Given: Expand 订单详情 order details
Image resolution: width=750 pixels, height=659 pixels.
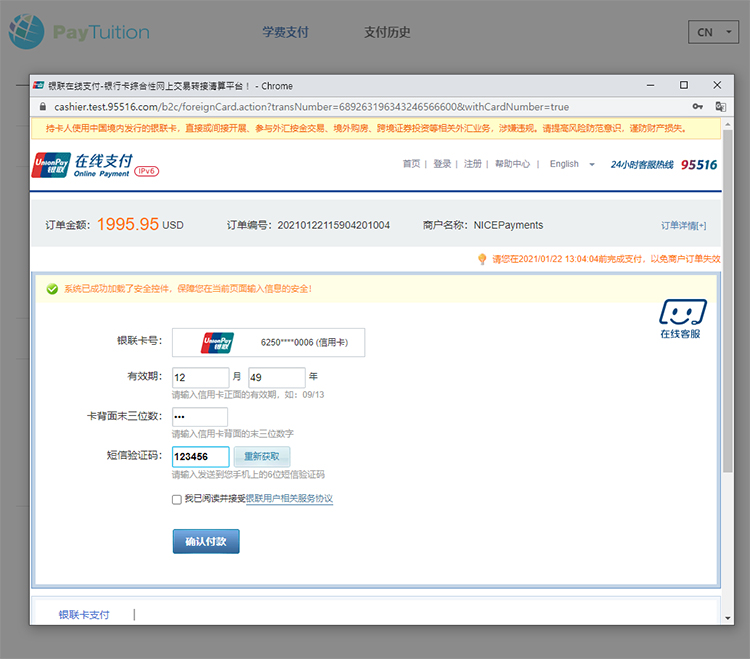Looking at the screenshot, I should click(x=683, y=225).
